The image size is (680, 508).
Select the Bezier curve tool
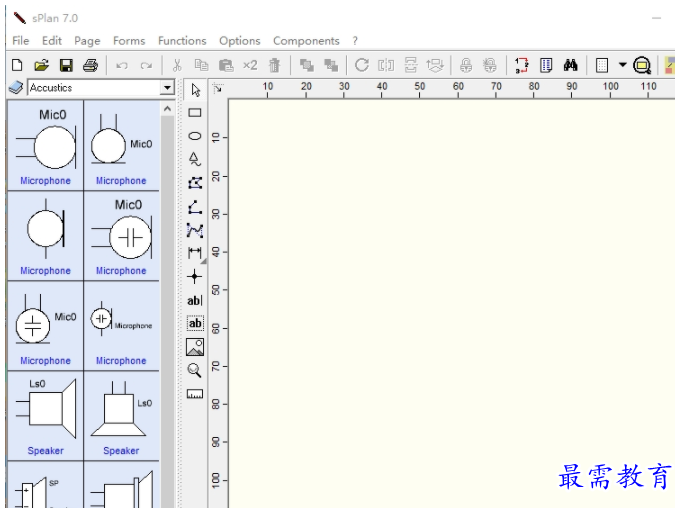point(195,230)
